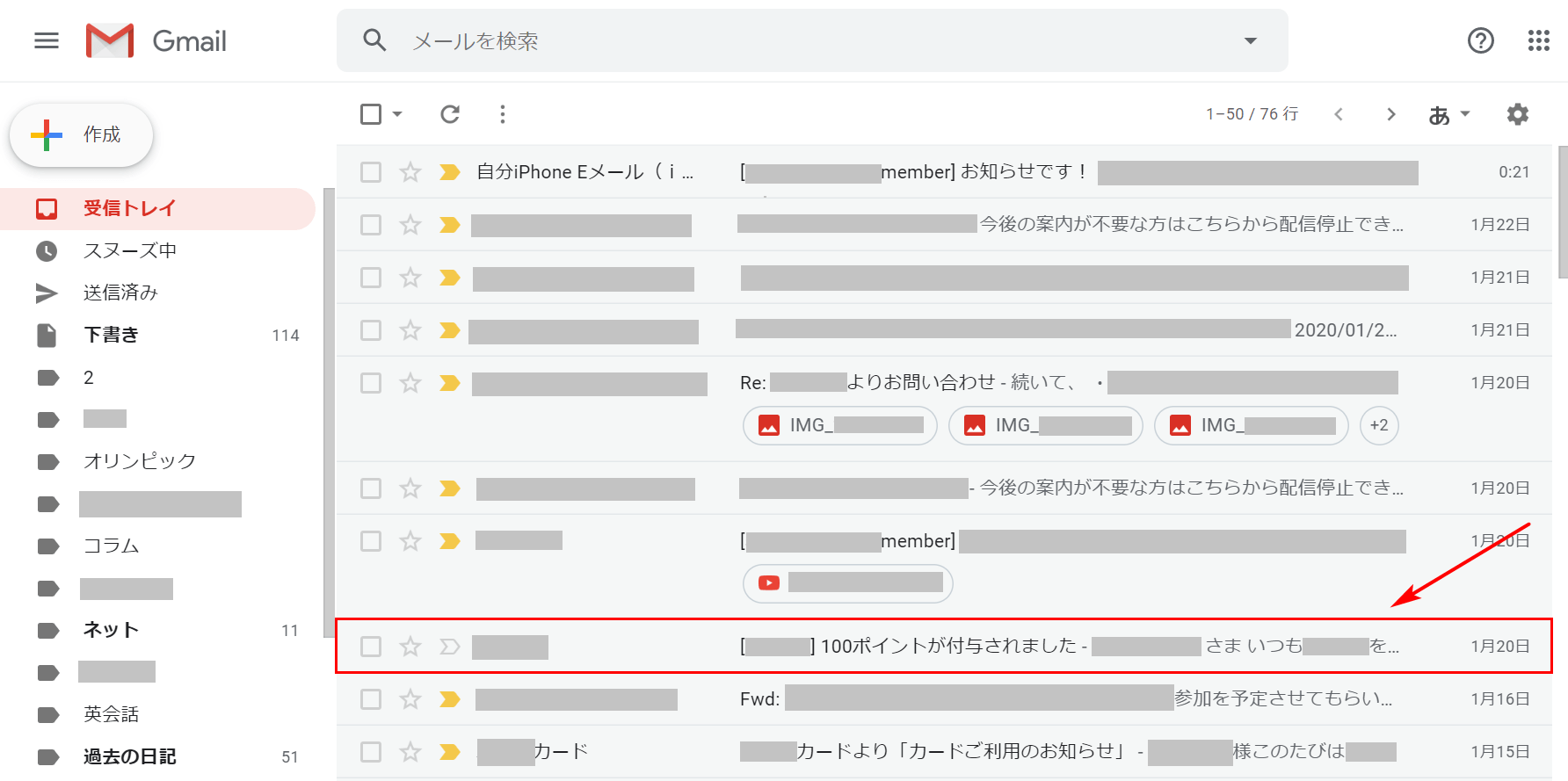Click the 下書き count 114
The image size is (1568, 781).
click(286, 336)
